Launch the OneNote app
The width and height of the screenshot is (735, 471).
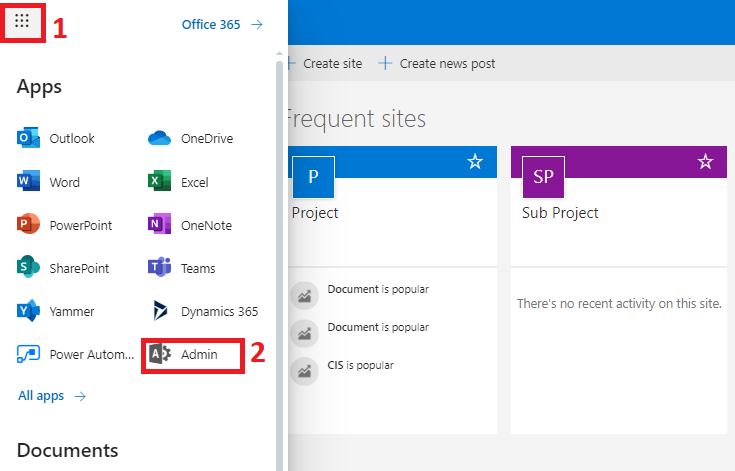tap(192, 226)
